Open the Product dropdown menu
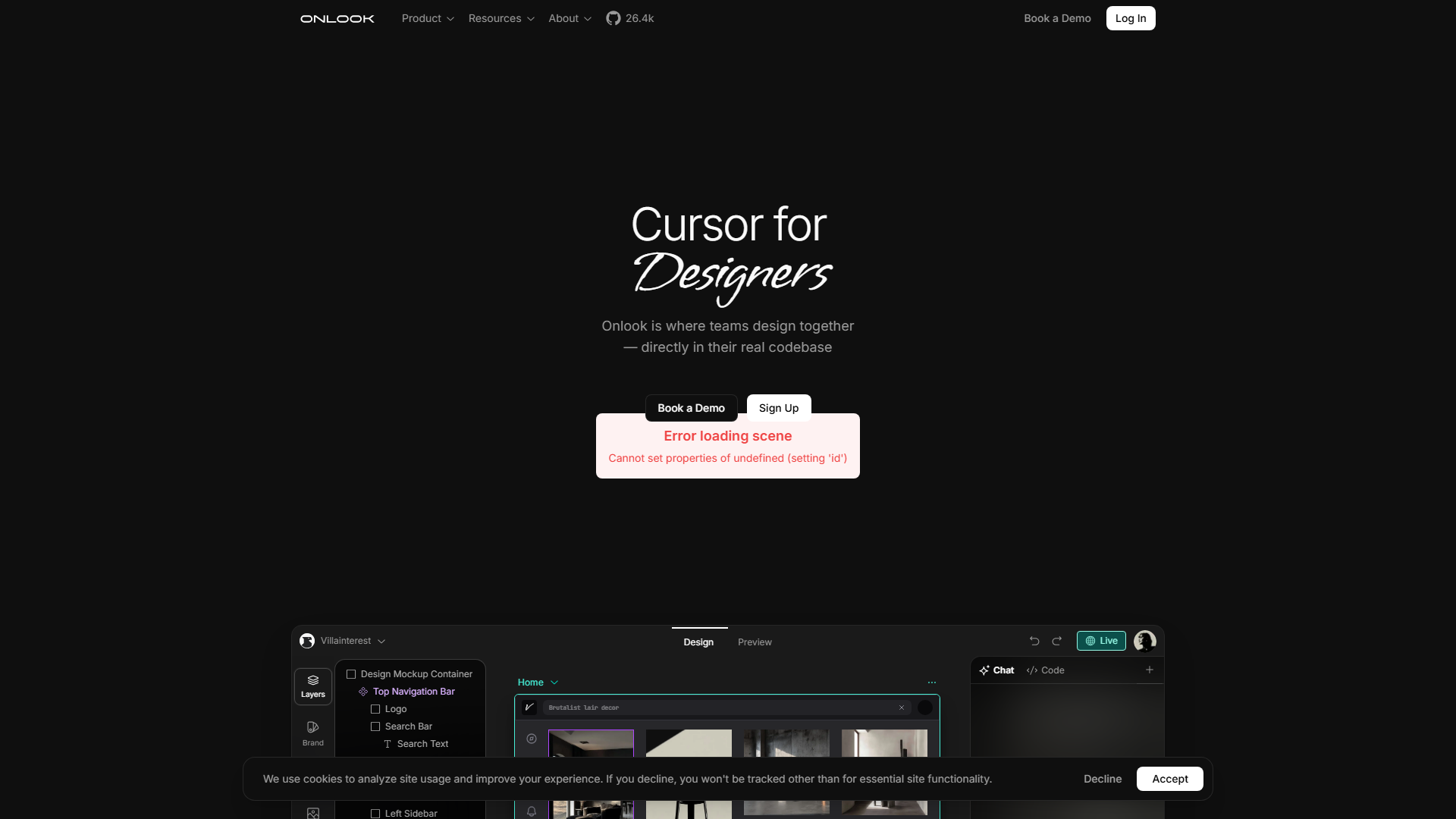Image resolution: width=1456 pixels, height=819 pixels. 428,18
